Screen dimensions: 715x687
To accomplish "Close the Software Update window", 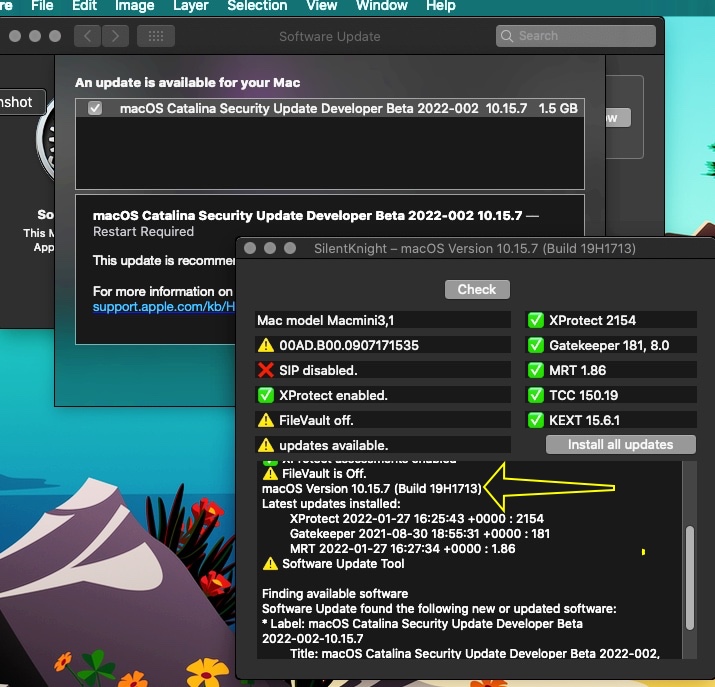I will point(15,36).
